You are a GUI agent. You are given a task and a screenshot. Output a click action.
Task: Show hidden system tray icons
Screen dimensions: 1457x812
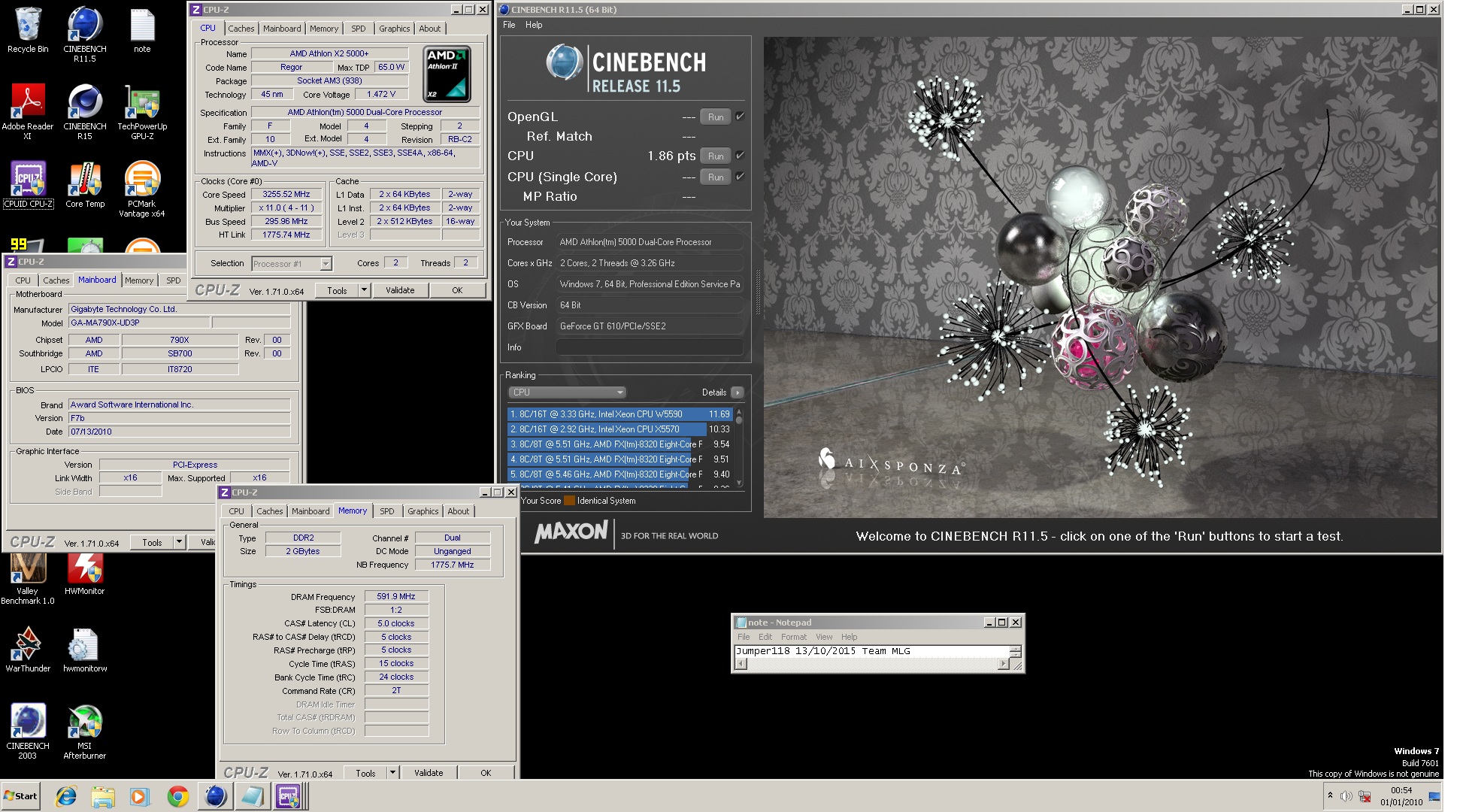(1330, 795)
